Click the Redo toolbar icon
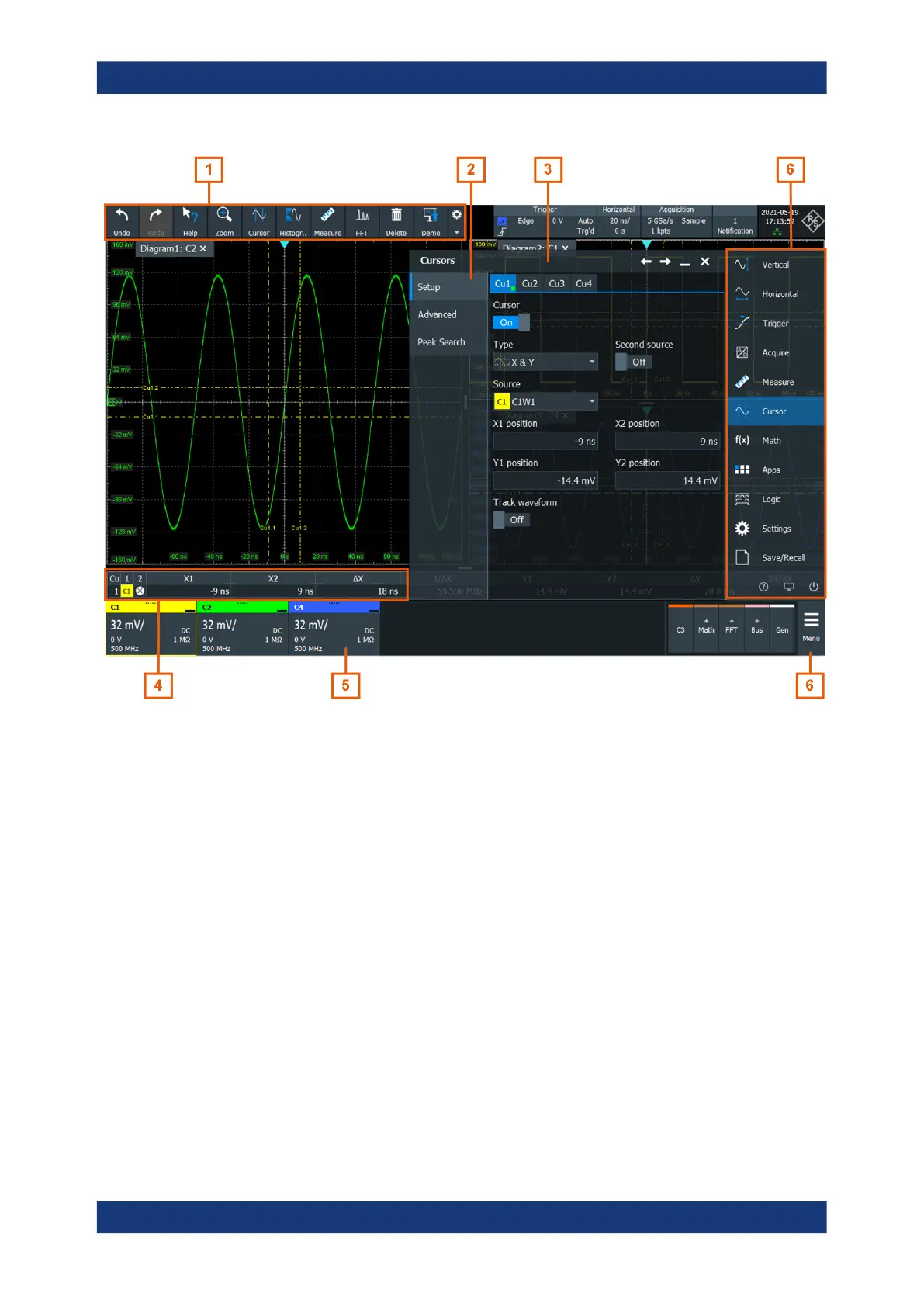Image resolution: width=924 pixels, height=1307 pixels. 156,222
